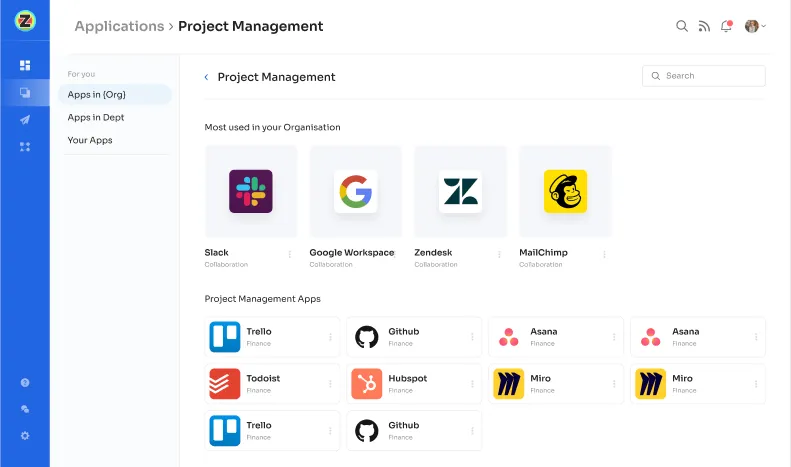The height and width of the screenshot is (467, 791).
Task: Open the Zendesk app thumbnail
Action: tap(461, 191)
